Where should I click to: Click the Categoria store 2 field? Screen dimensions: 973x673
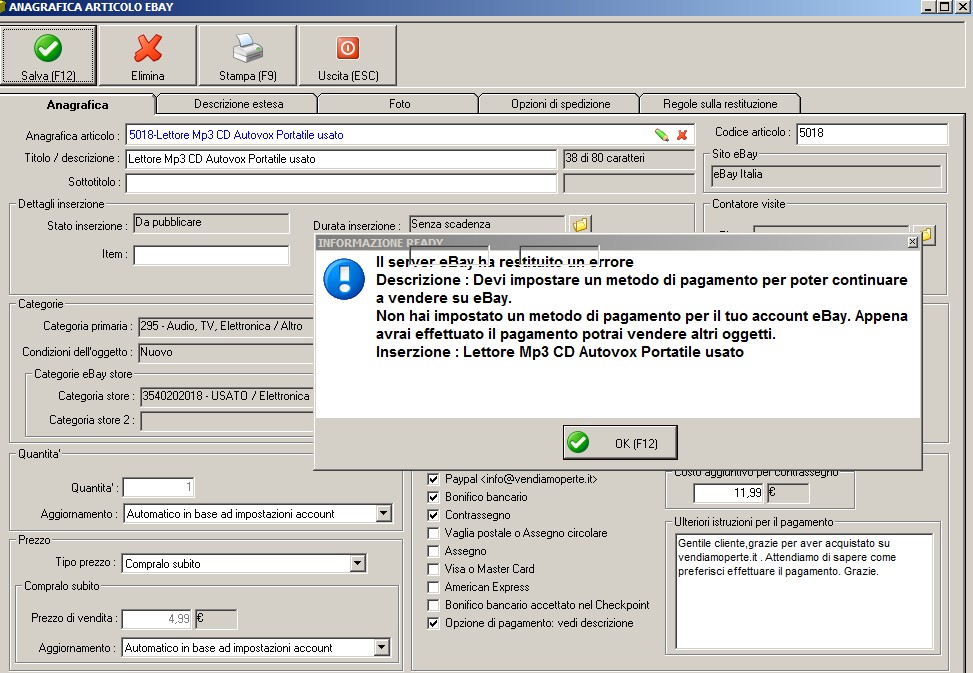pyautogui.click(x=227, y=421)
